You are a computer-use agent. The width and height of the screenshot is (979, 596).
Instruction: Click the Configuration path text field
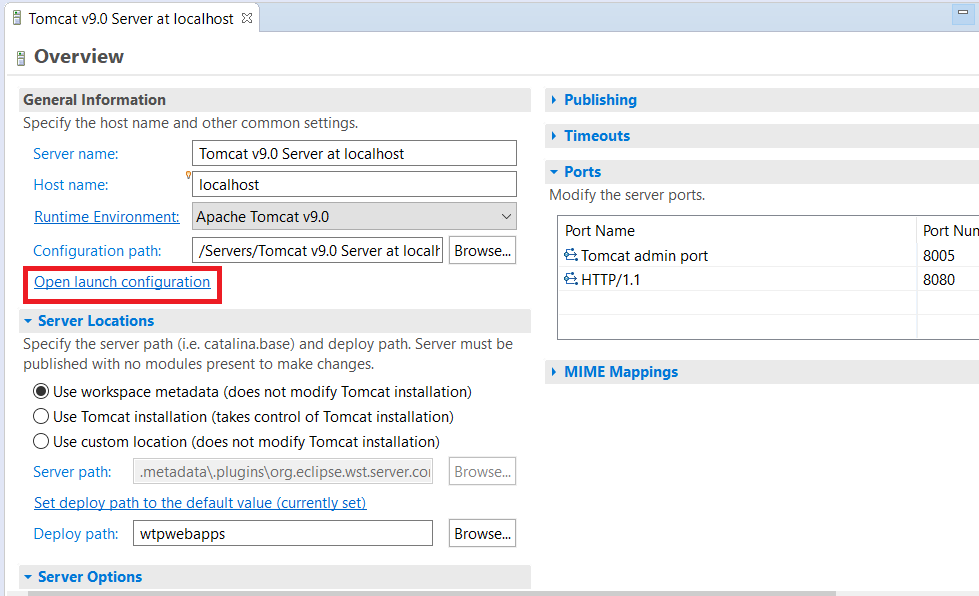(x=317, y=250)
